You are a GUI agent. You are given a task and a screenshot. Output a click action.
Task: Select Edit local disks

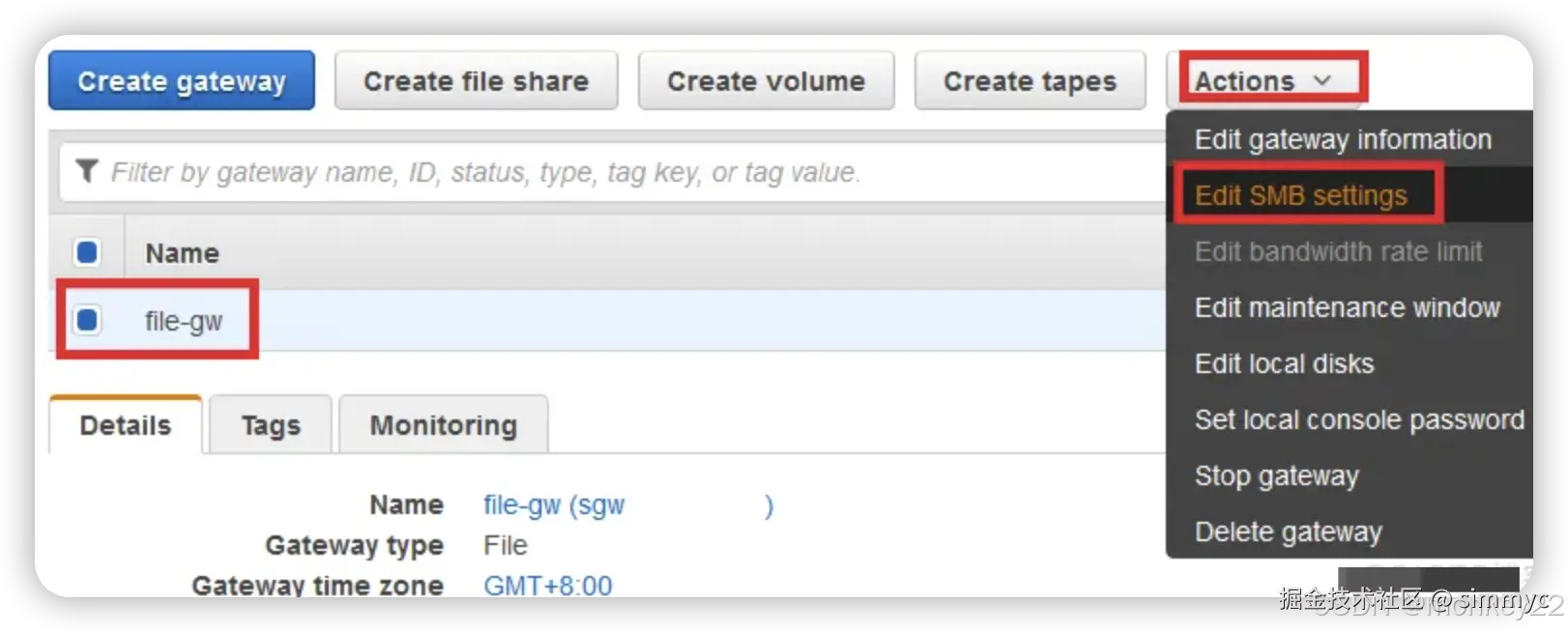[x=1284, y=364]
